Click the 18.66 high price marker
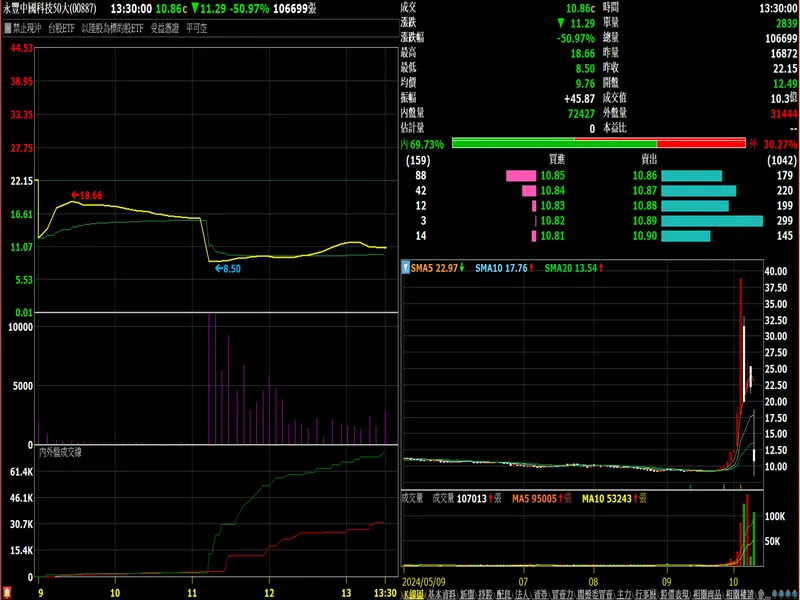 click(87, 195)
